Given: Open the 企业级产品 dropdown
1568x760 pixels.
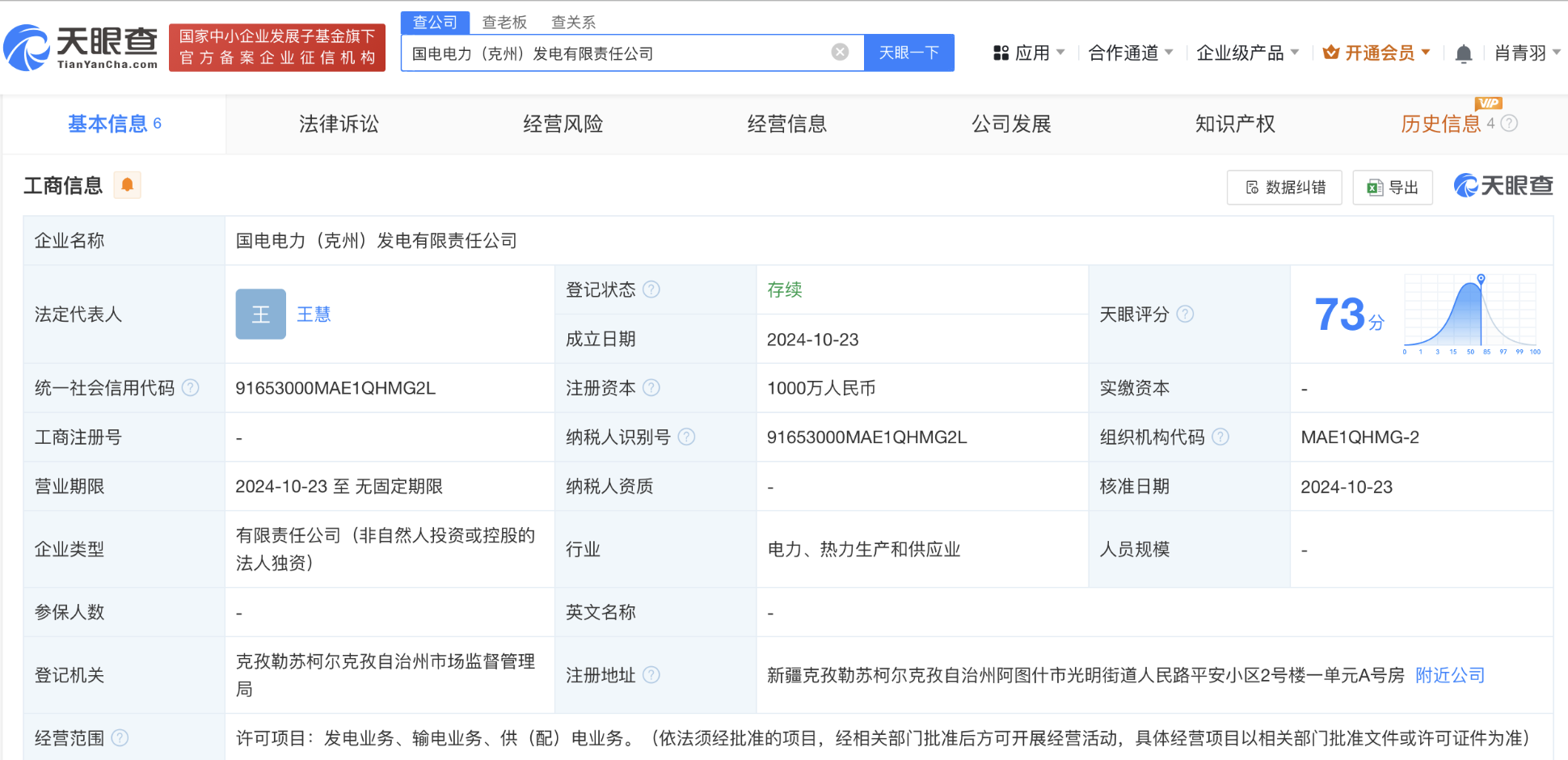Looking at the screenshot, I should (x=1247, y=53).
